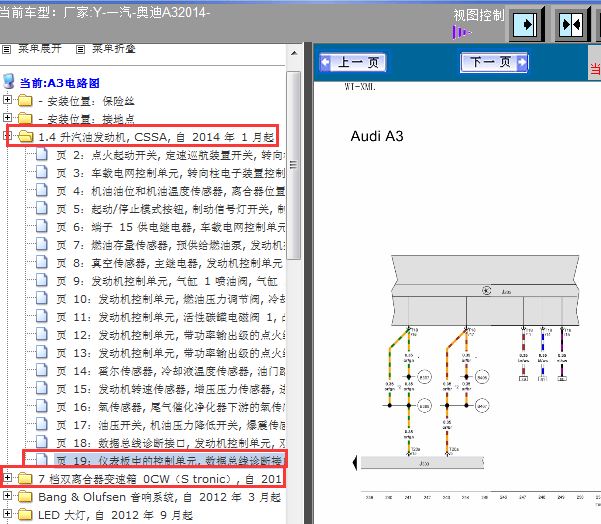
Task: Open 页 17: 油压开关
Action: click(x=171, y=425)
